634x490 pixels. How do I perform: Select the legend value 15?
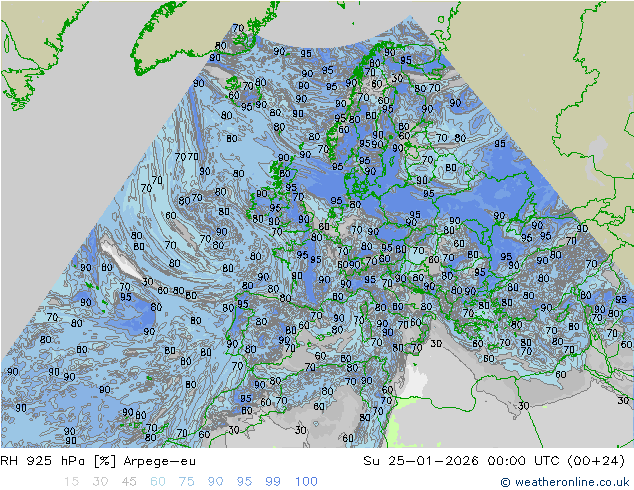pos(71,482)
